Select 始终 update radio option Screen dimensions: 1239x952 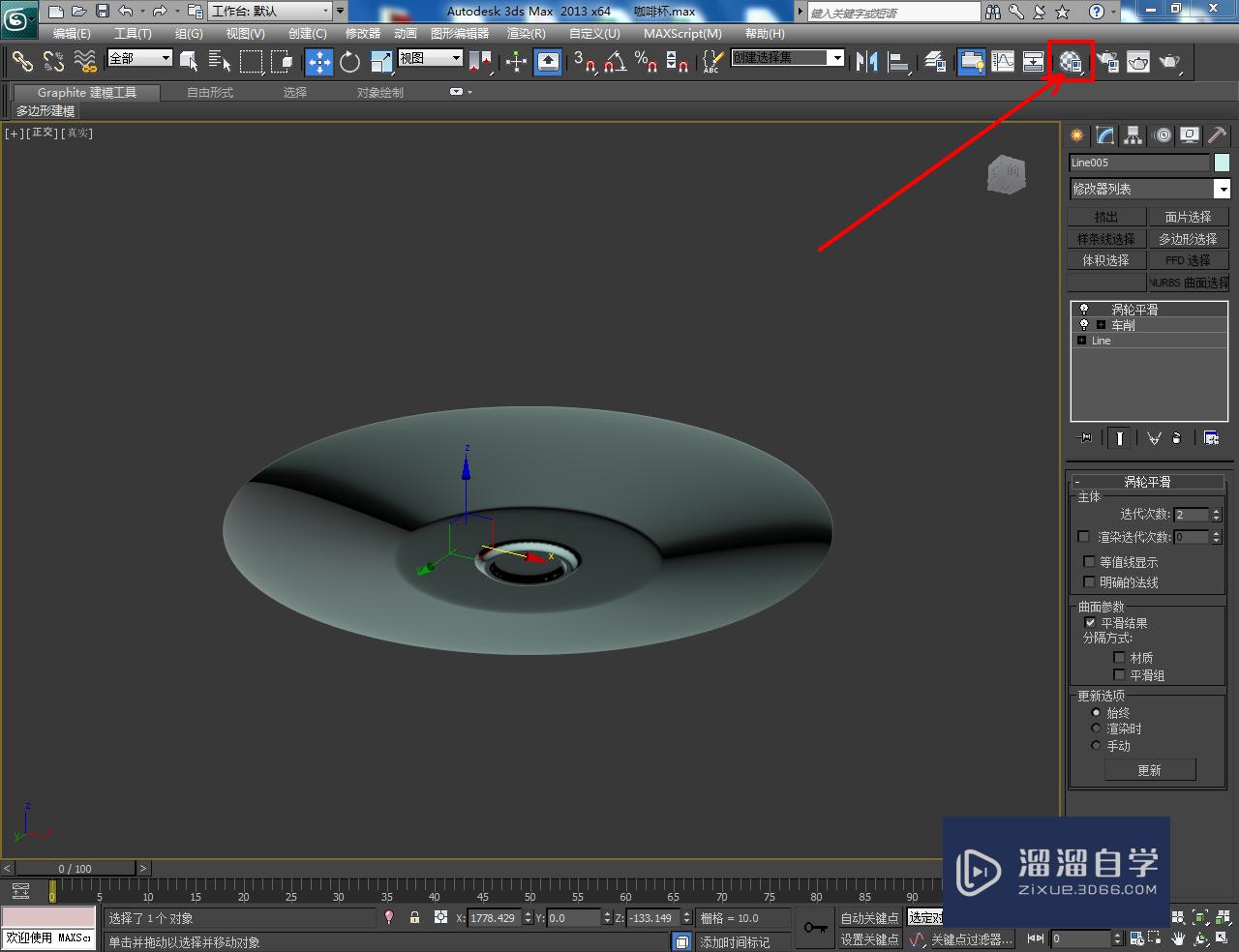(x=1096, y=712)
